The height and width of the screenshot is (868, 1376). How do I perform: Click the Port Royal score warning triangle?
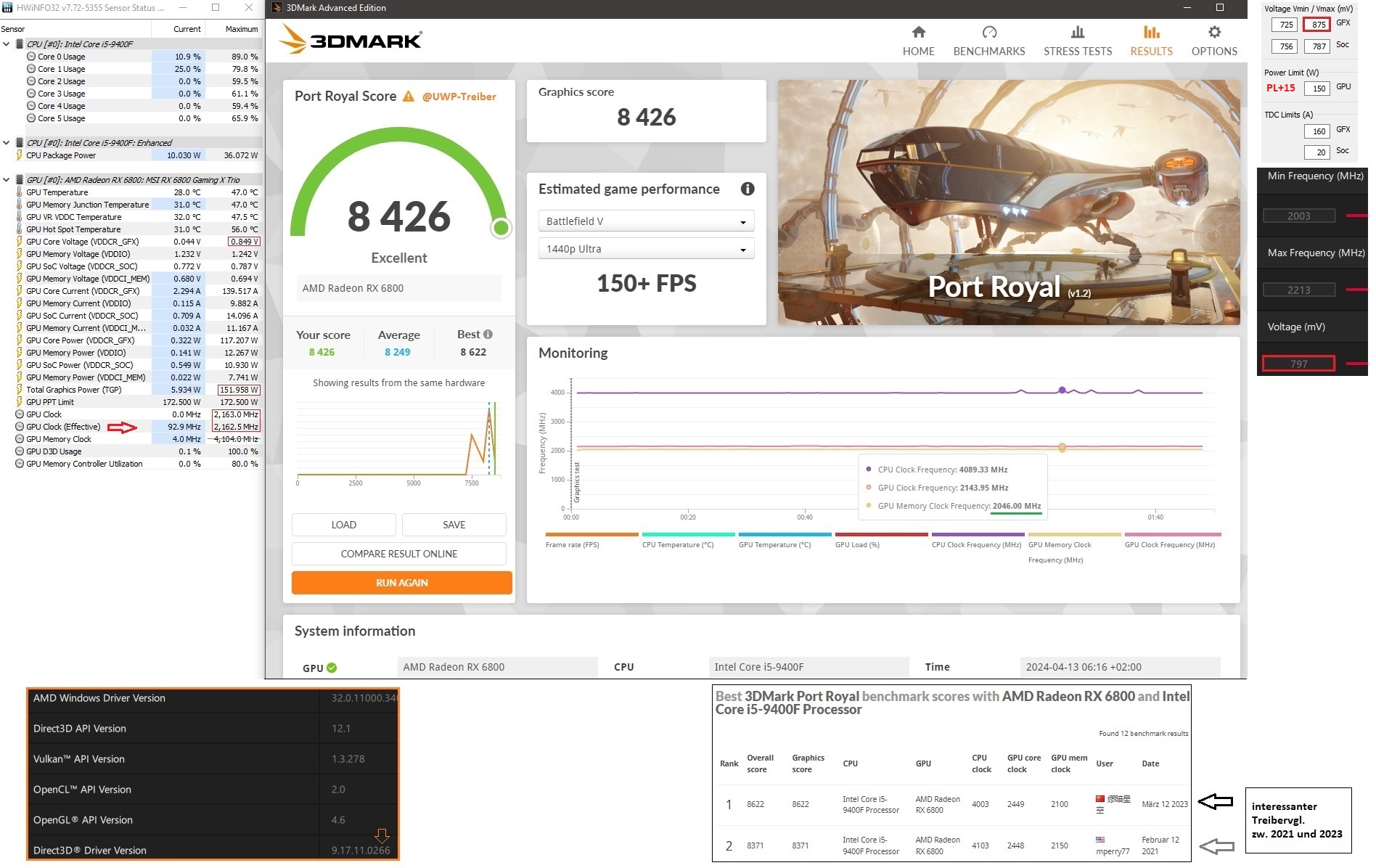click(x=408, y=97)
